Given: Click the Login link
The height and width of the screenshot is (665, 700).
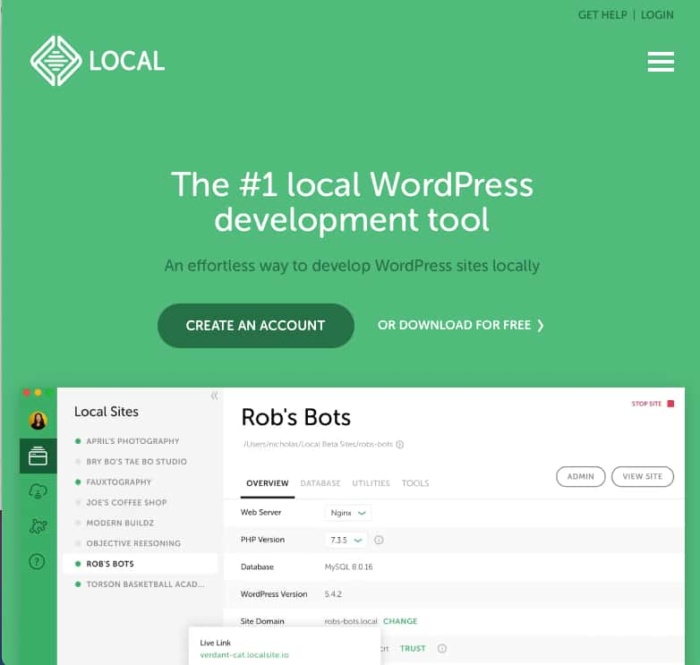Looking at the screenshot, I should pos(657,15).
